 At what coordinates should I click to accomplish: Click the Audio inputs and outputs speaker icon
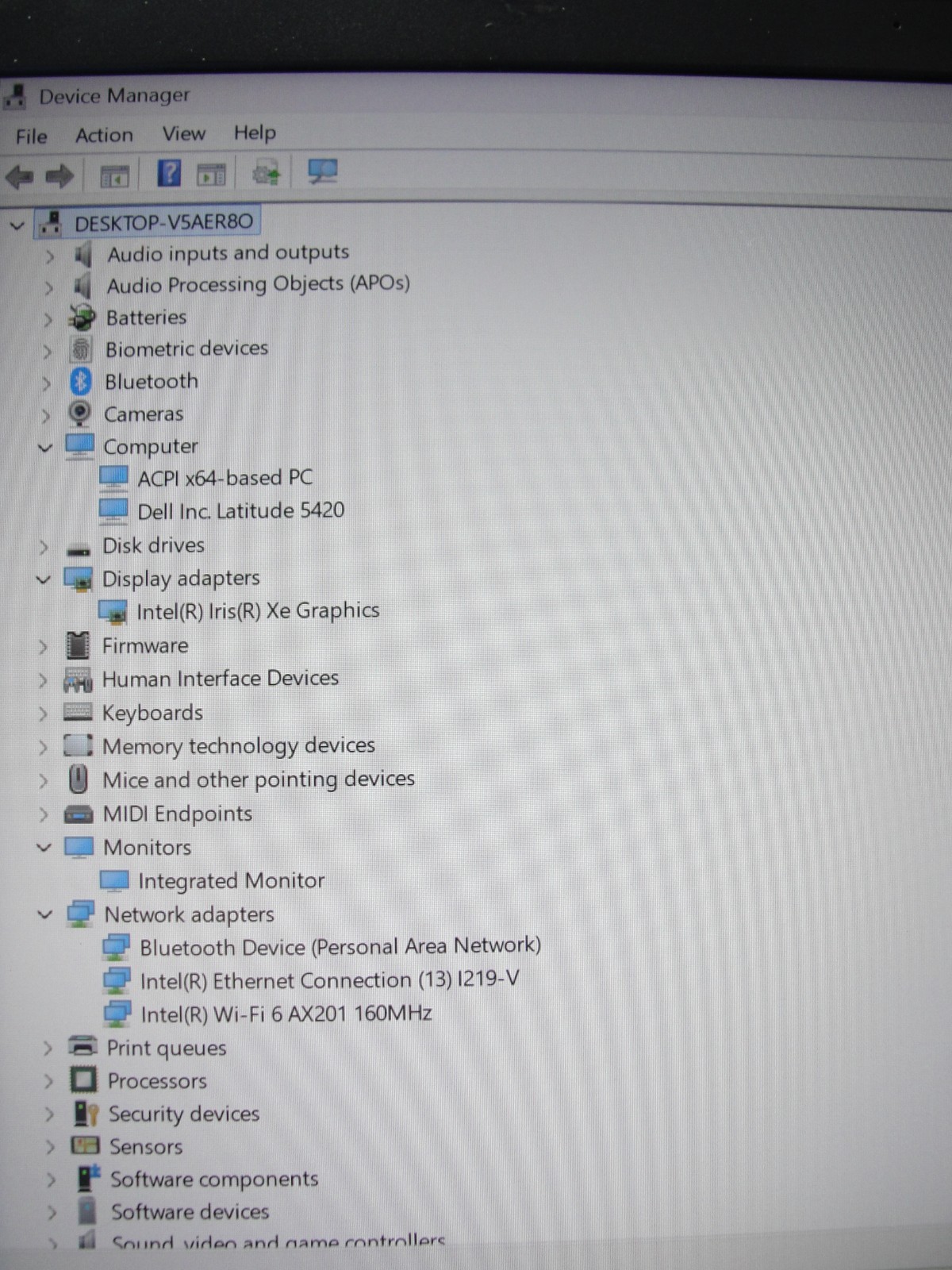[83, 255]
